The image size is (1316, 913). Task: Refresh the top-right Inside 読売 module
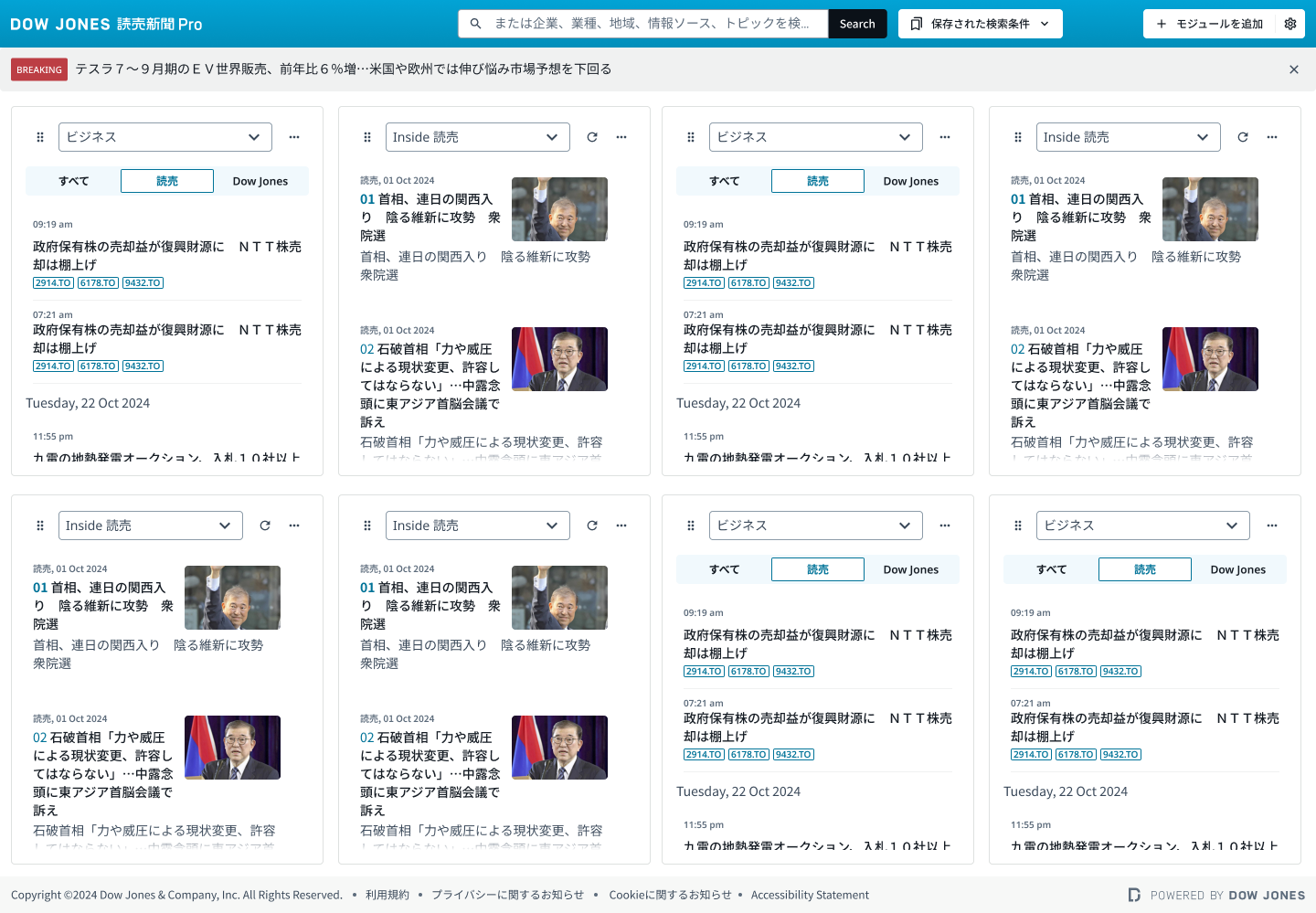click(x=1243, y=137)
